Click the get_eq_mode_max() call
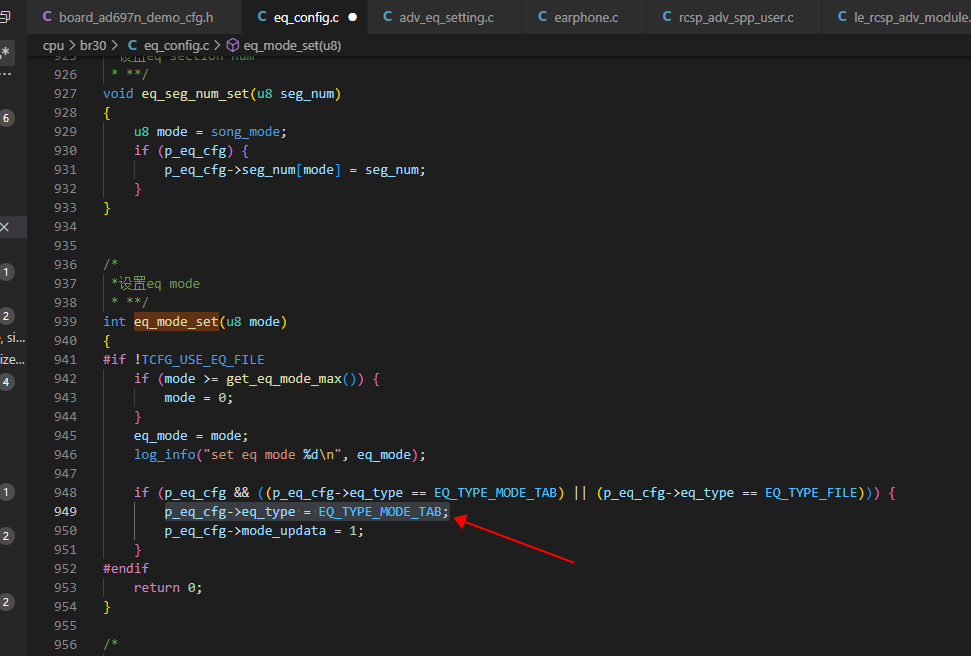Viewport: 971px width, 656px height. click(x=295, y=378)
